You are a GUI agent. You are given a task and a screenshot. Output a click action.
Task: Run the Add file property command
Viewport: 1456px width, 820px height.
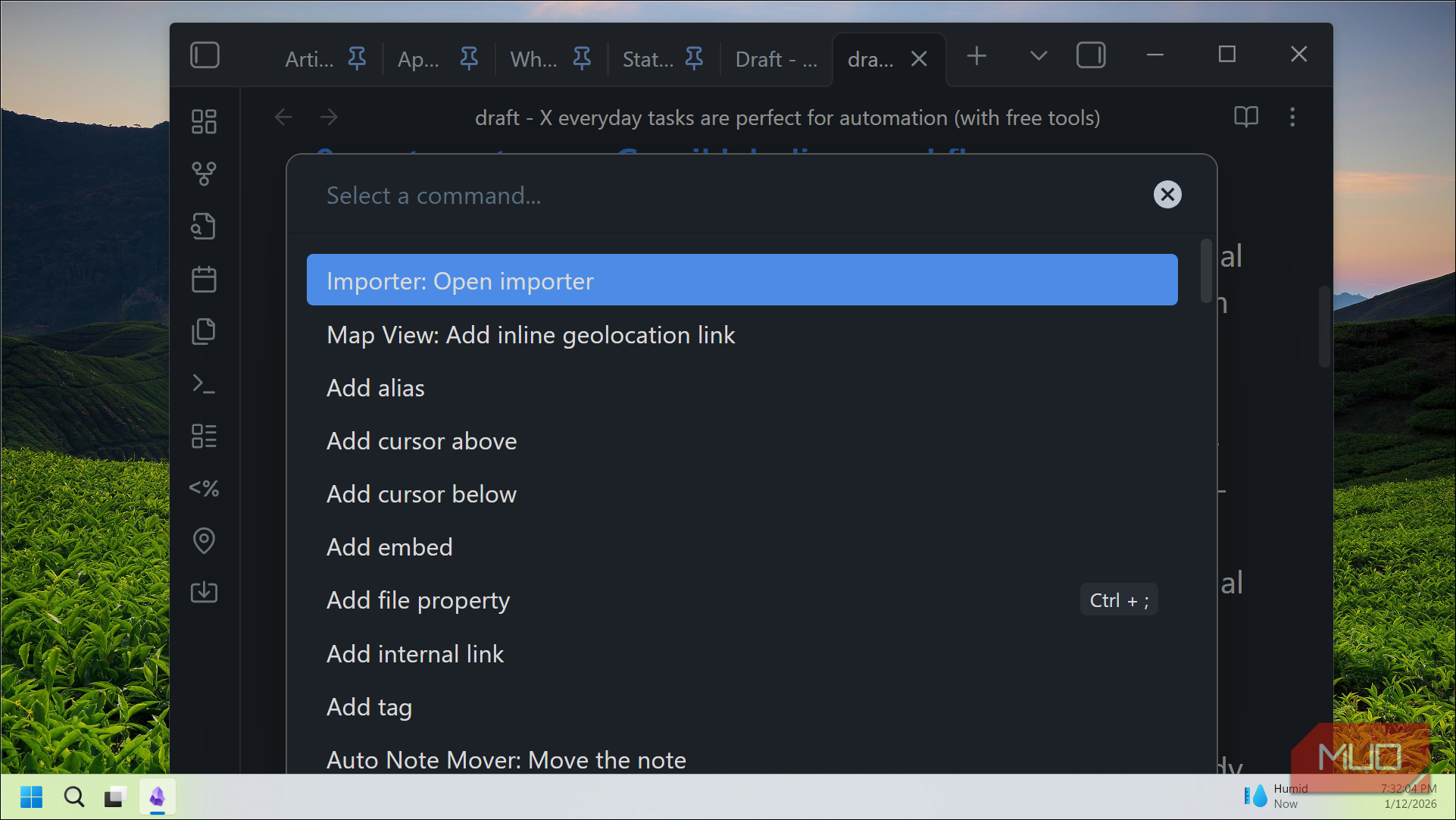(x=742, y=600)
